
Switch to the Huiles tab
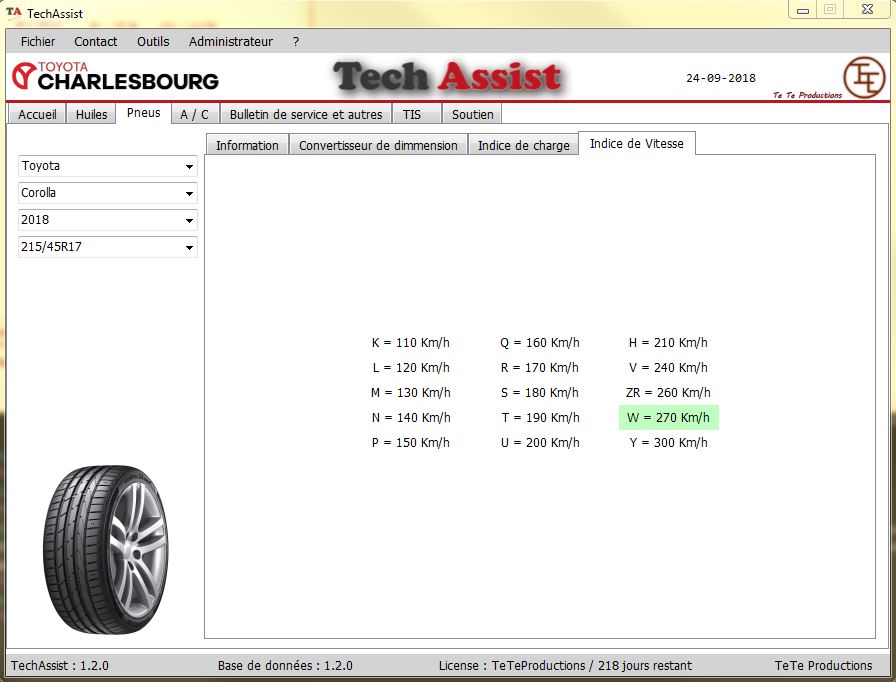[91, 115]
